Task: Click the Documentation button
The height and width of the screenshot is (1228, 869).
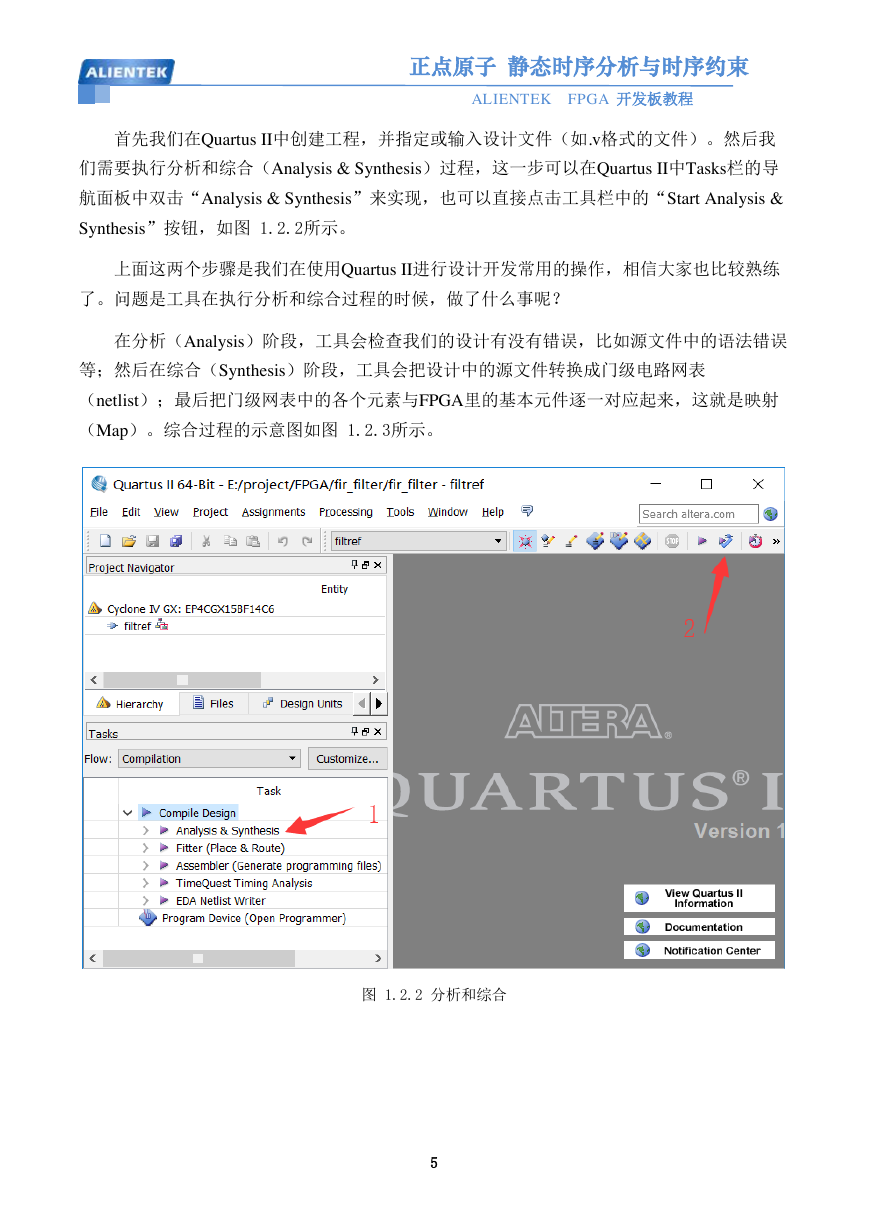Action: pos(699,927)
